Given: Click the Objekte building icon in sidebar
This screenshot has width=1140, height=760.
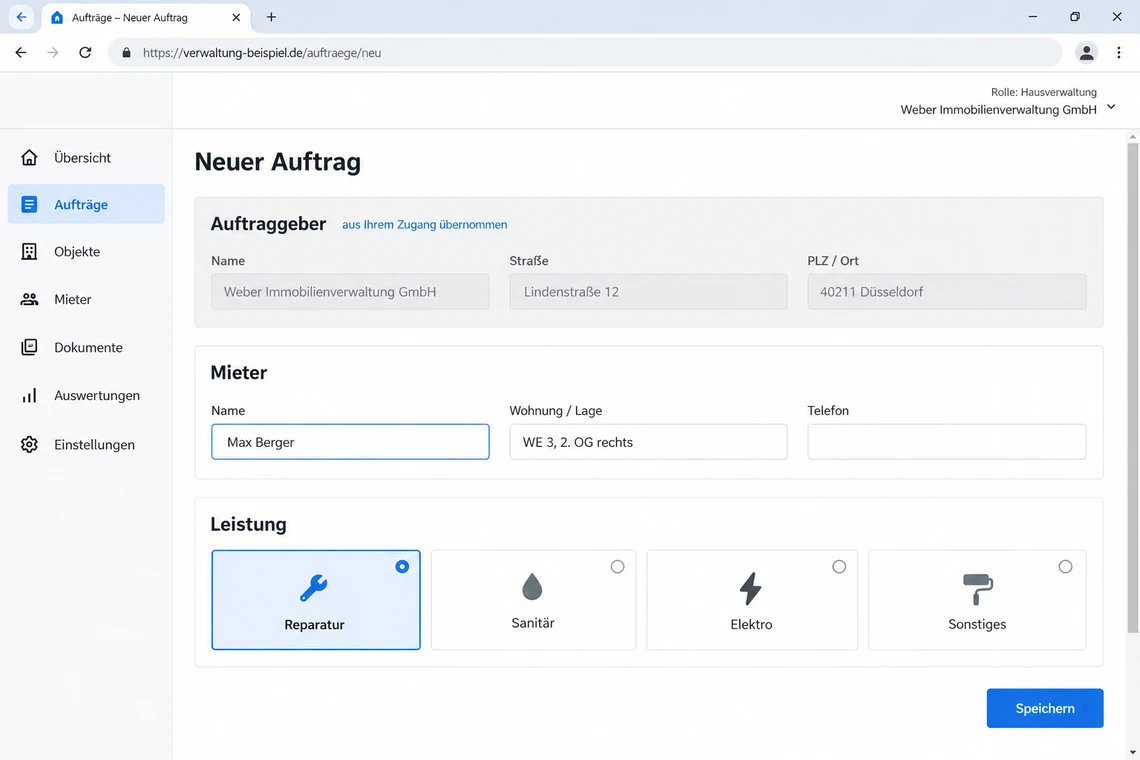Looking at the screenshot, I should point(29,252).
